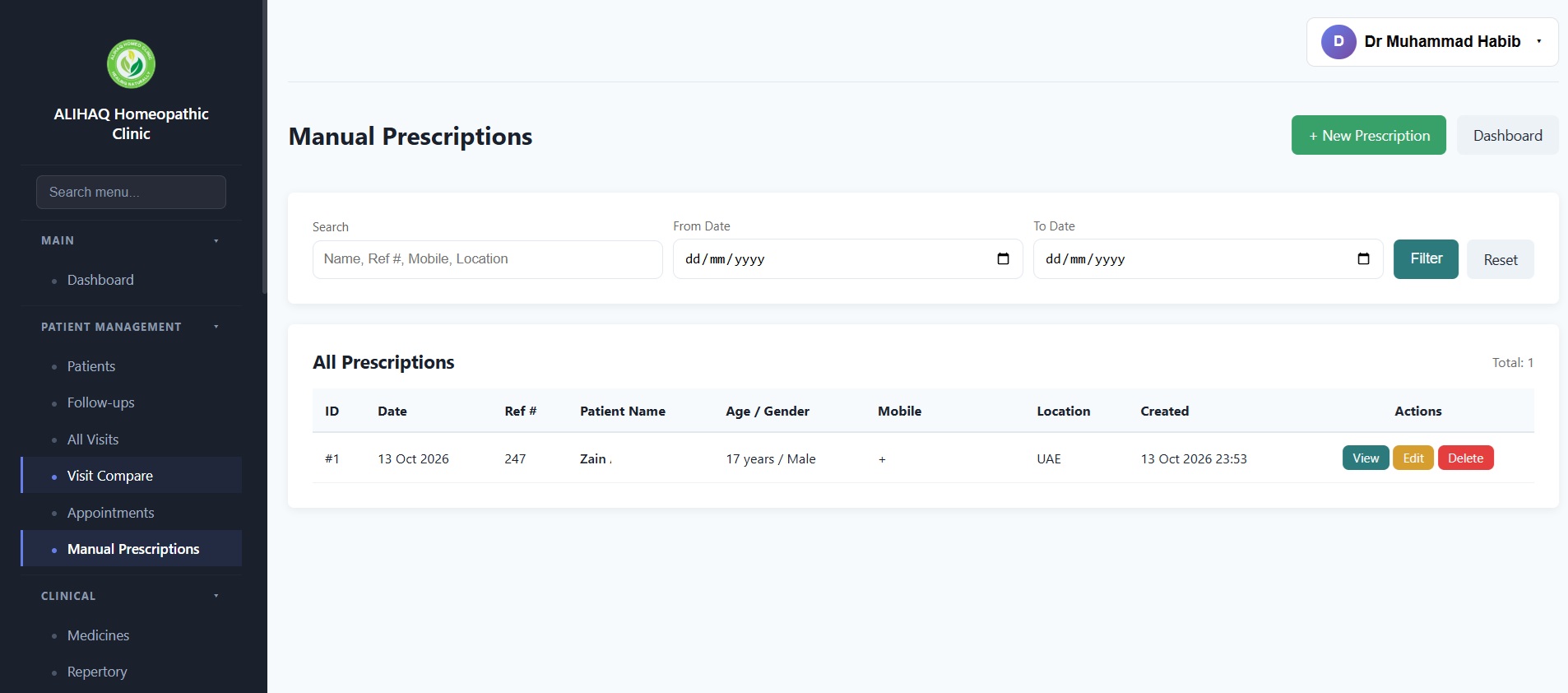
Task: Open Dashboard in sidebar menu
Action: [x=132, y=280]
